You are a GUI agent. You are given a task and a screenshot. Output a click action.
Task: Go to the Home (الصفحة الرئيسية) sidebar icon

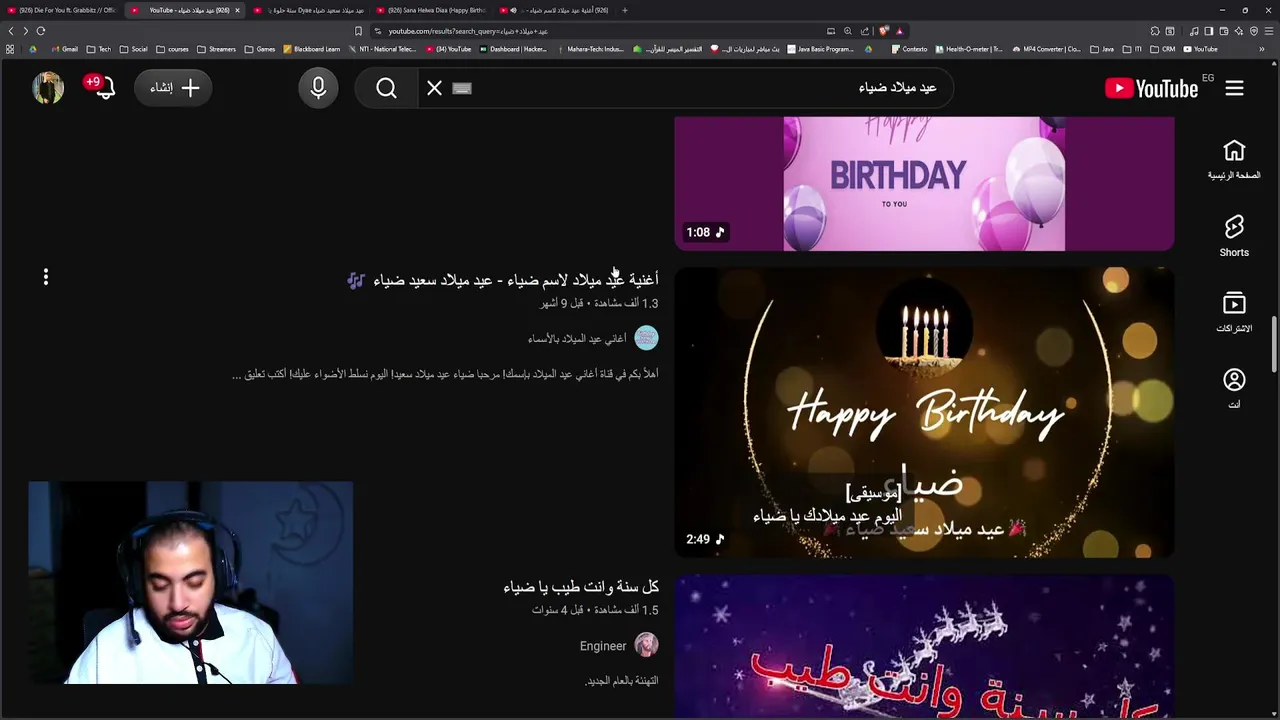pos(1234,160)
